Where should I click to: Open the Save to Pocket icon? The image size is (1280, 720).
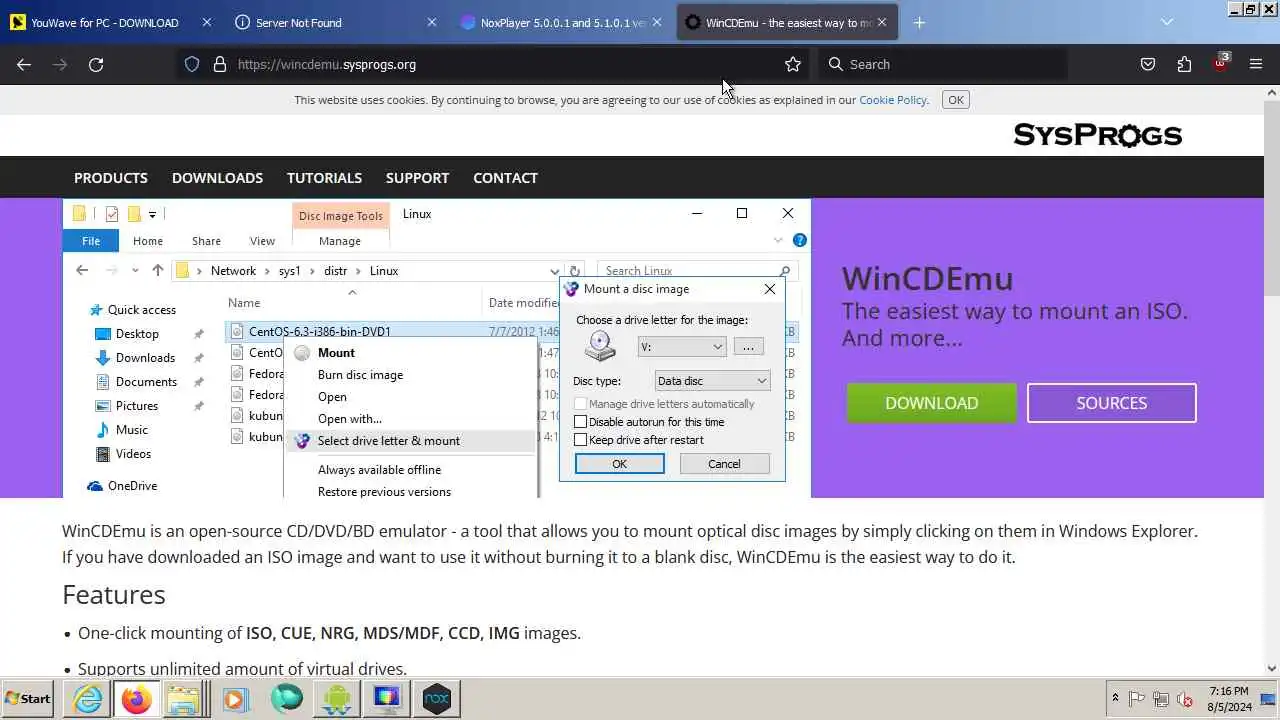click(1148, 64)
